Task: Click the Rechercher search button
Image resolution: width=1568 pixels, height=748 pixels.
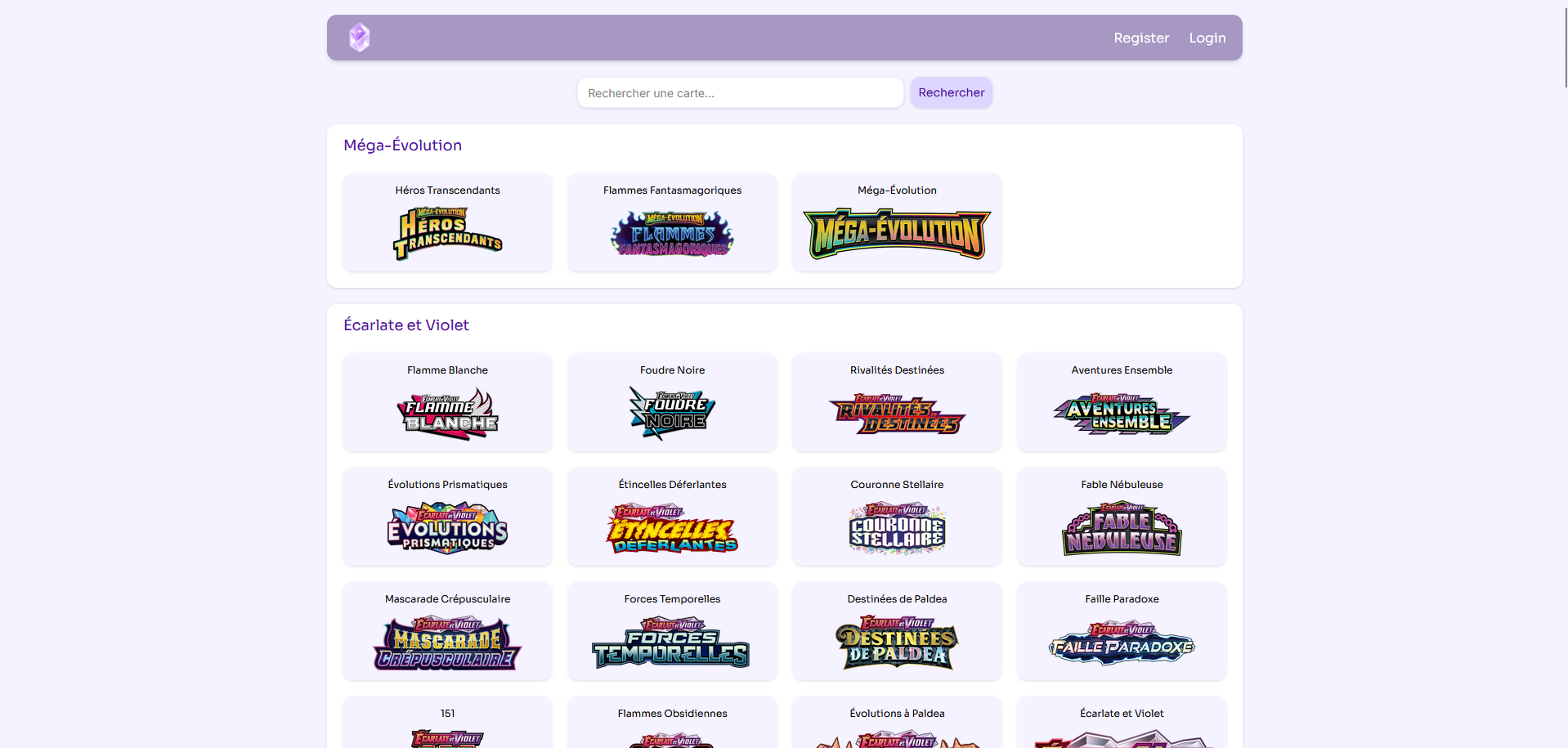Action: coord(952,92)
